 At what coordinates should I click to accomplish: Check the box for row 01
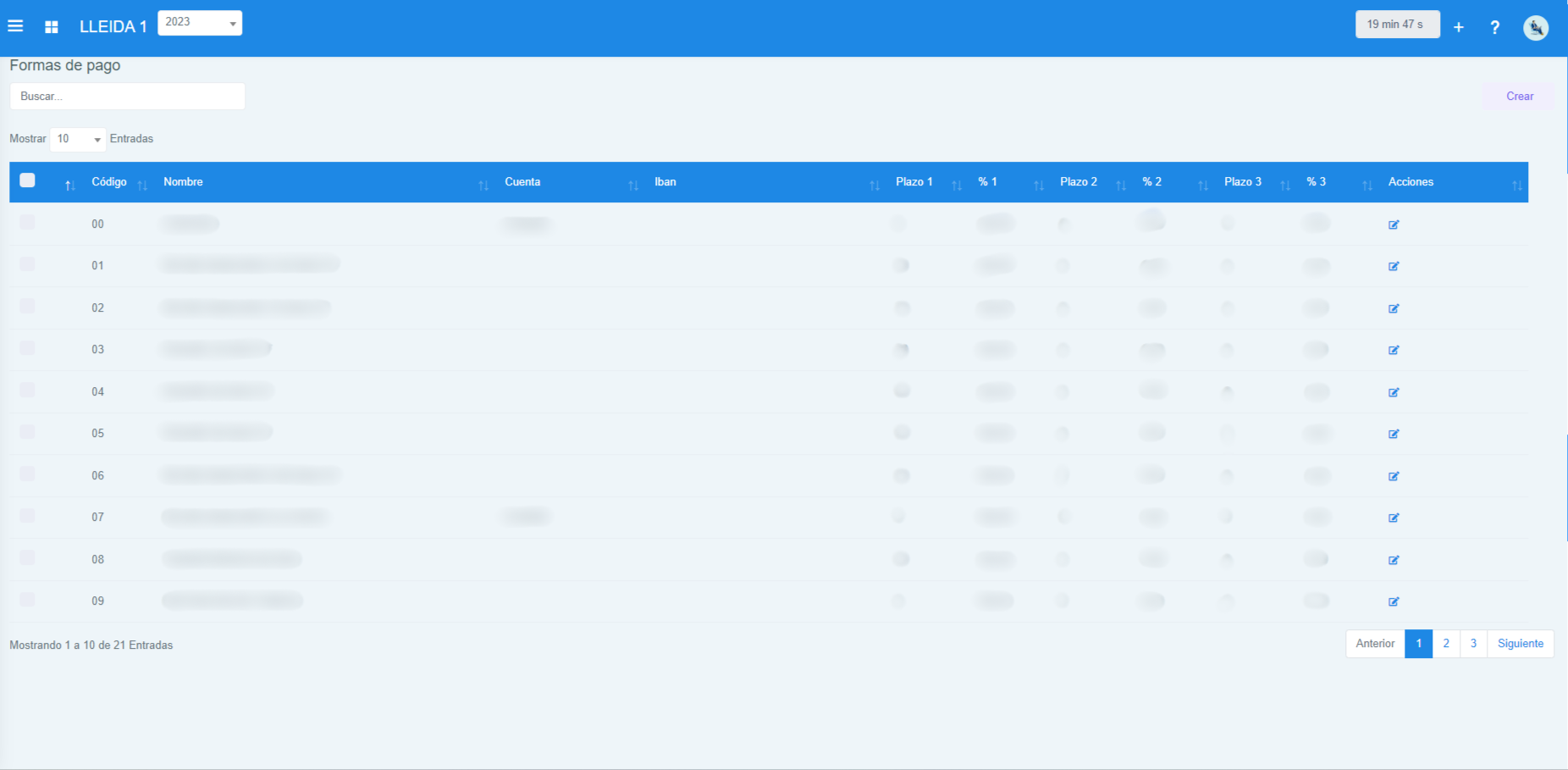pyautogui.click(x=27, y=264)
